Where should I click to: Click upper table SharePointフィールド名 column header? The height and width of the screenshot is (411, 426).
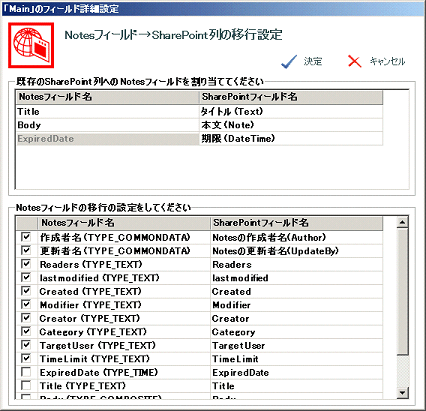pyautogui.click(x=291, y=97)
